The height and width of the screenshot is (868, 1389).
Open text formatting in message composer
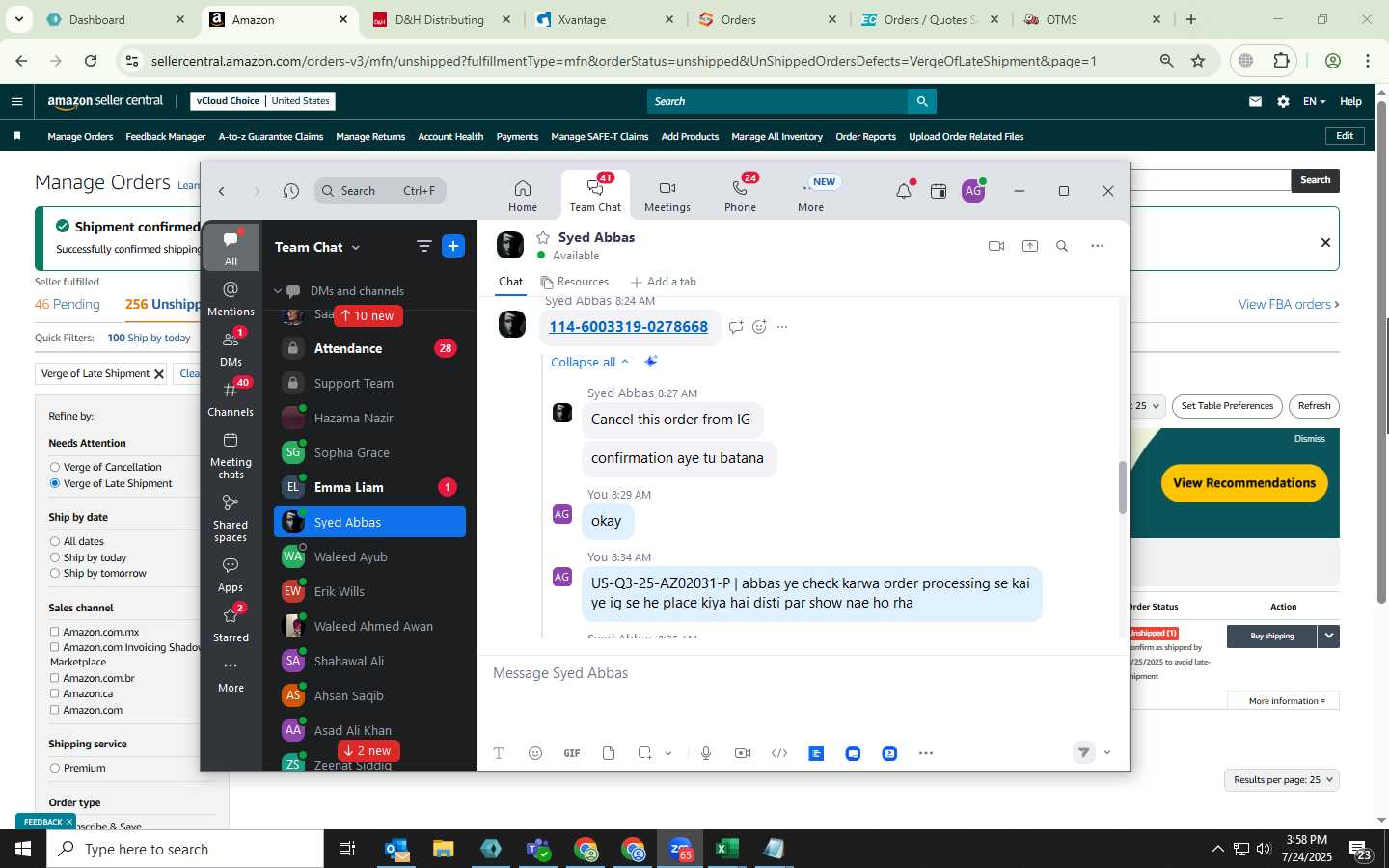point(499,753)
